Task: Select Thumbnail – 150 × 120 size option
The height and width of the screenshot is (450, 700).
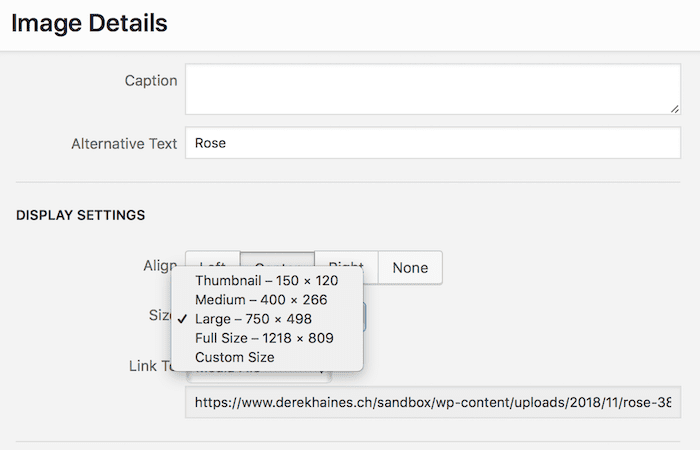Action: pyautogui.click(x=266, y=280)
